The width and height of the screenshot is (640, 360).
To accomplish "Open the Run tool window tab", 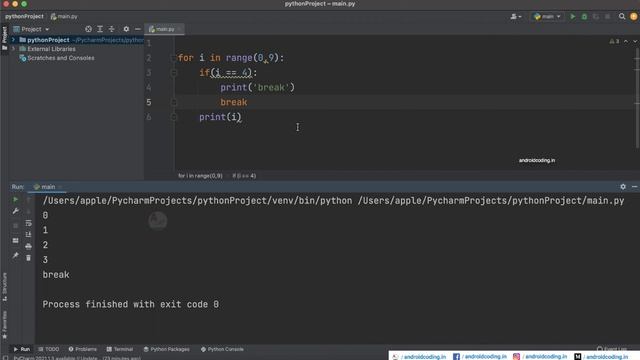I will 22,349.
